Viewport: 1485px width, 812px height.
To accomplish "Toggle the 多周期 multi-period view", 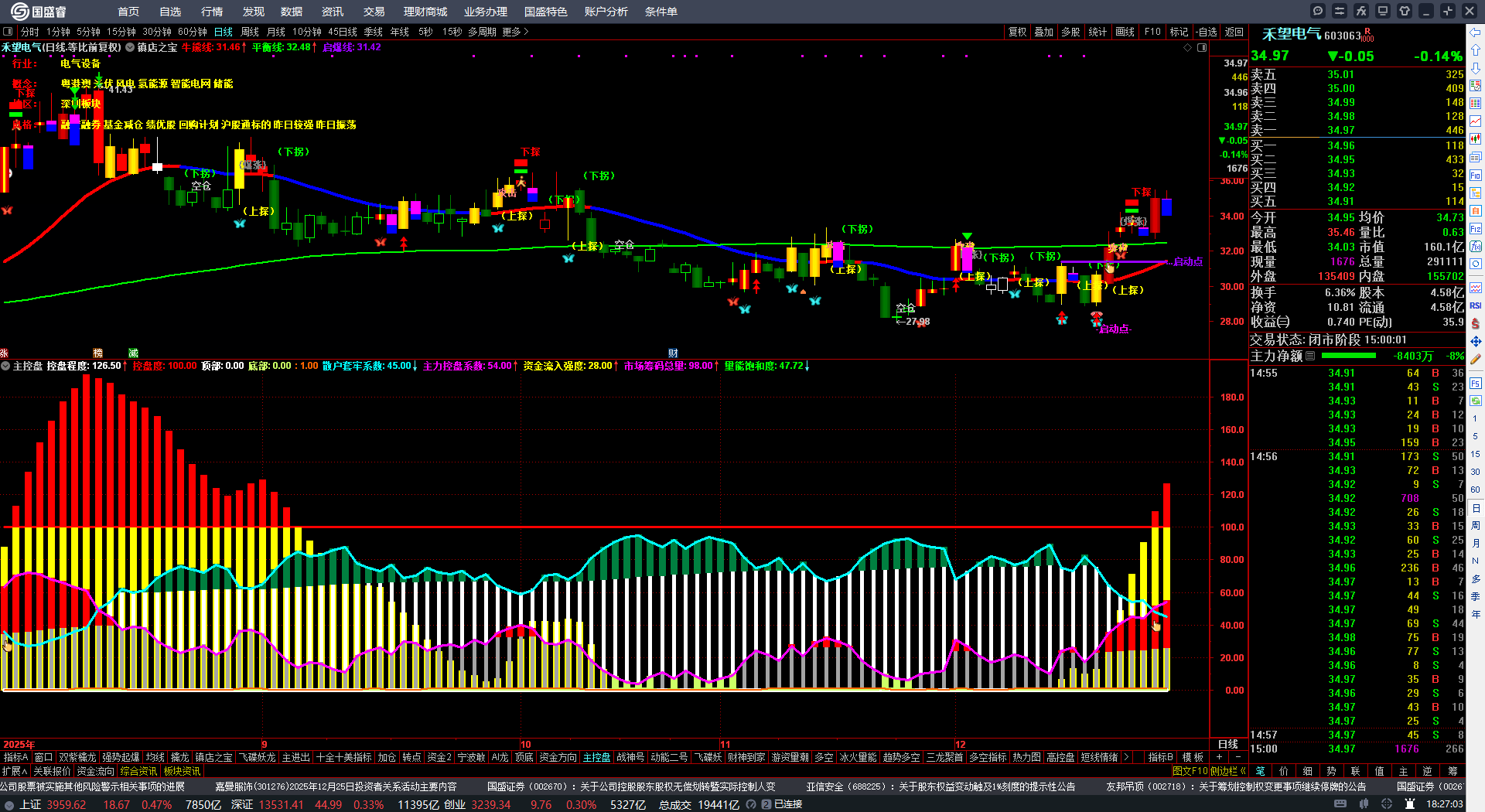I will click(482, 32).
